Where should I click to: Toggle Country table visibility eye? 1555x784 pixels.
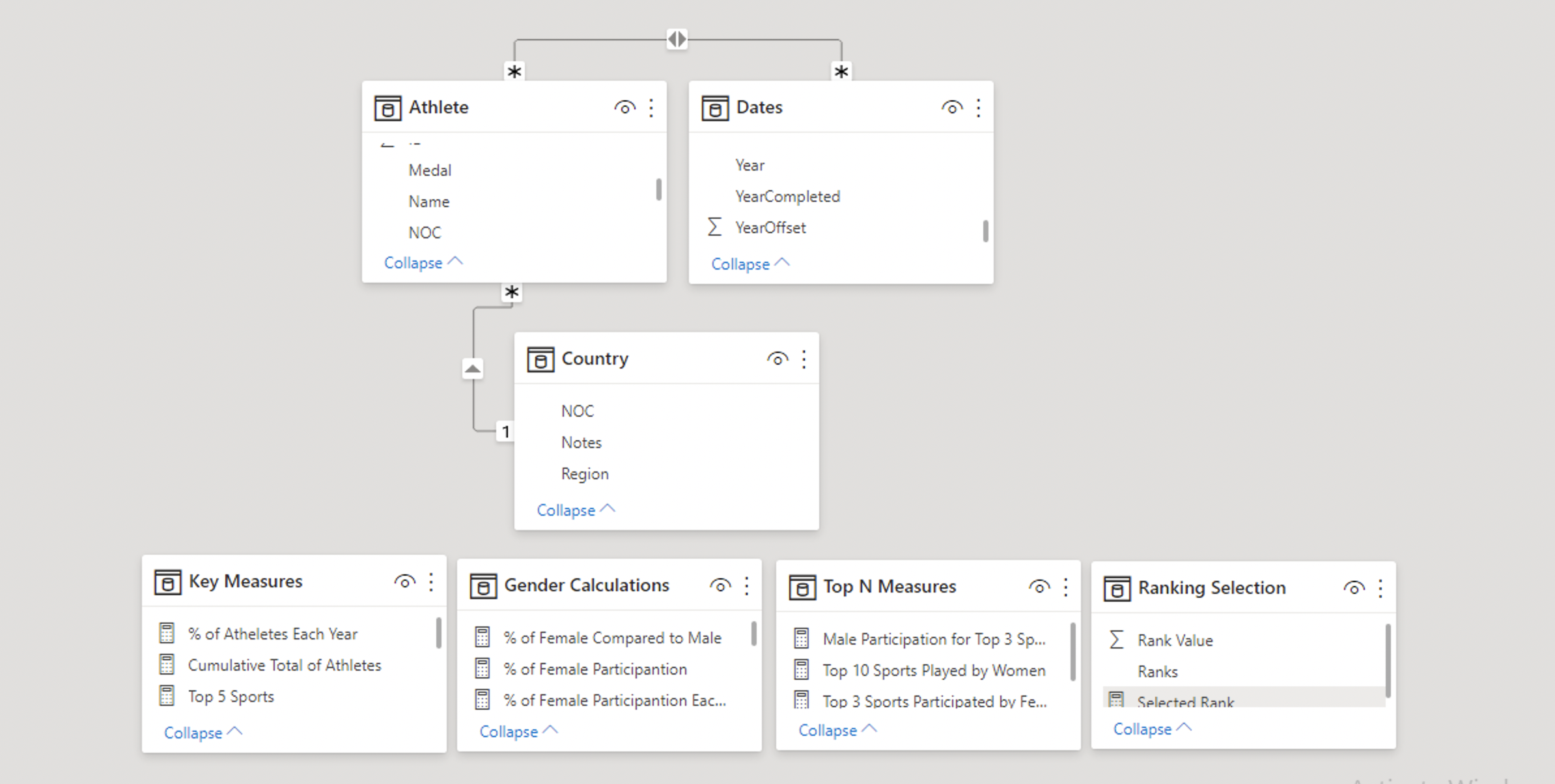click(778, 359)
